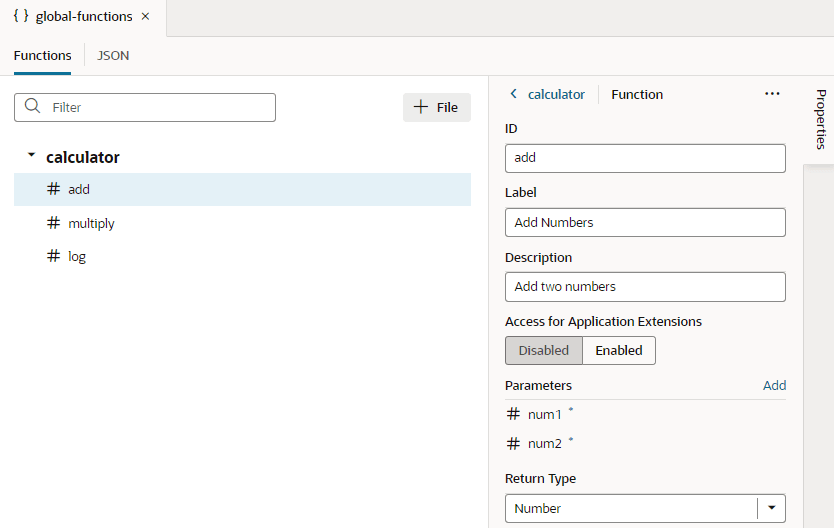The image size is (834, 528).
Task: Set extension access to Enabled
Action: (x=619, y=351)
